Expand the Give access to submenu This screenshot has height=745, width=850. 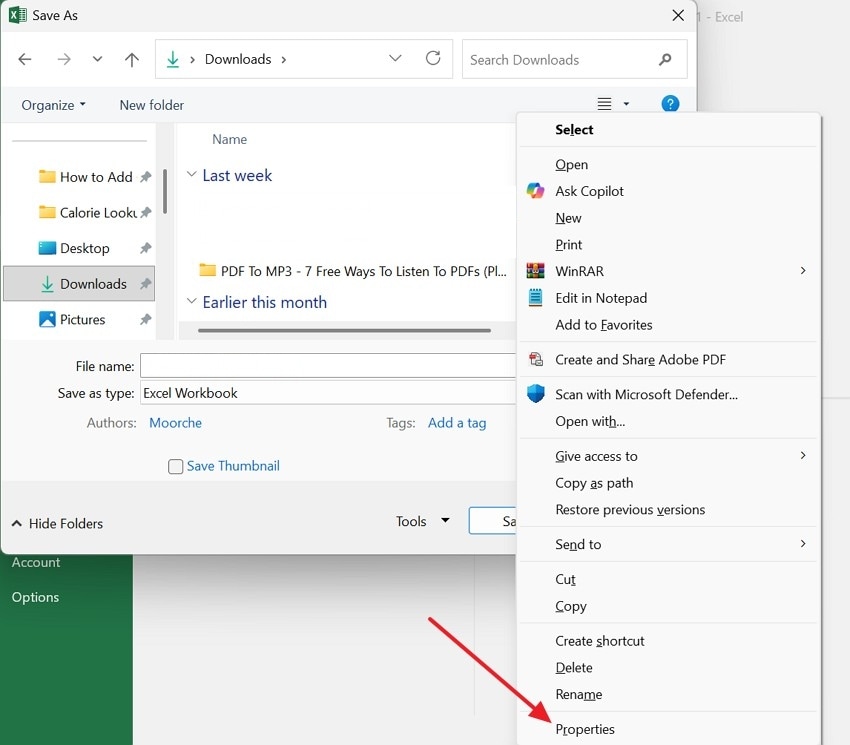[x=668, y=456]
